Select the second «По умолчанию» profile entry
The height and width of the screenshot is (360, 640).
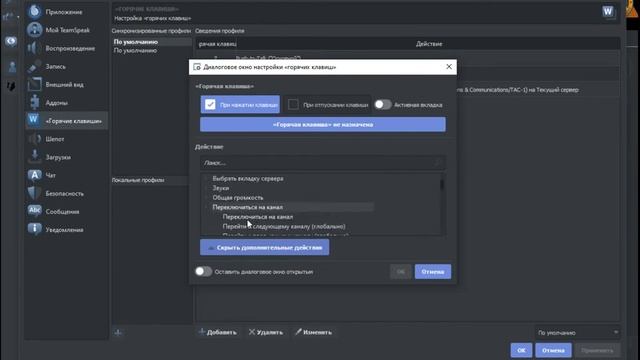pos(135,51)
